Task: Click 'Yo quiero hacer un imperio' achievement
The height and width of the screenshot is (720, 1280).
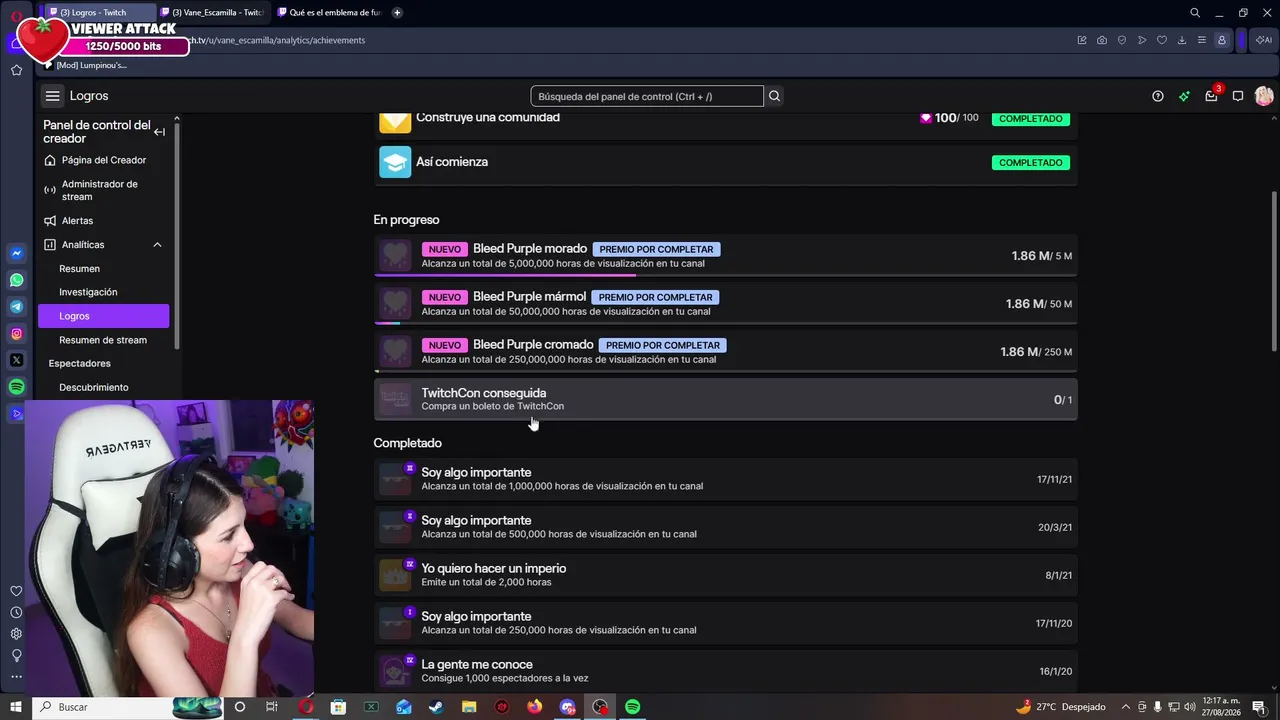Action: point(726,575)
